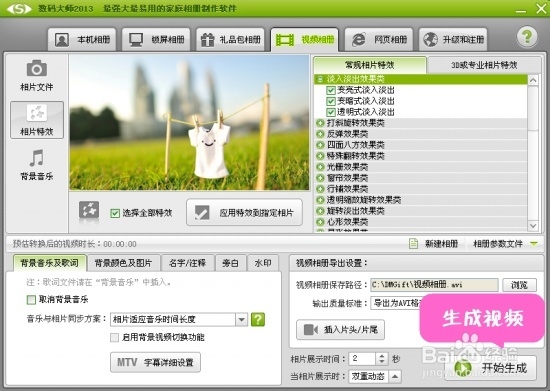This screenshot has height=391, width=550.
Task: Expand 反弹效果类 category
Action: (320, 134)
